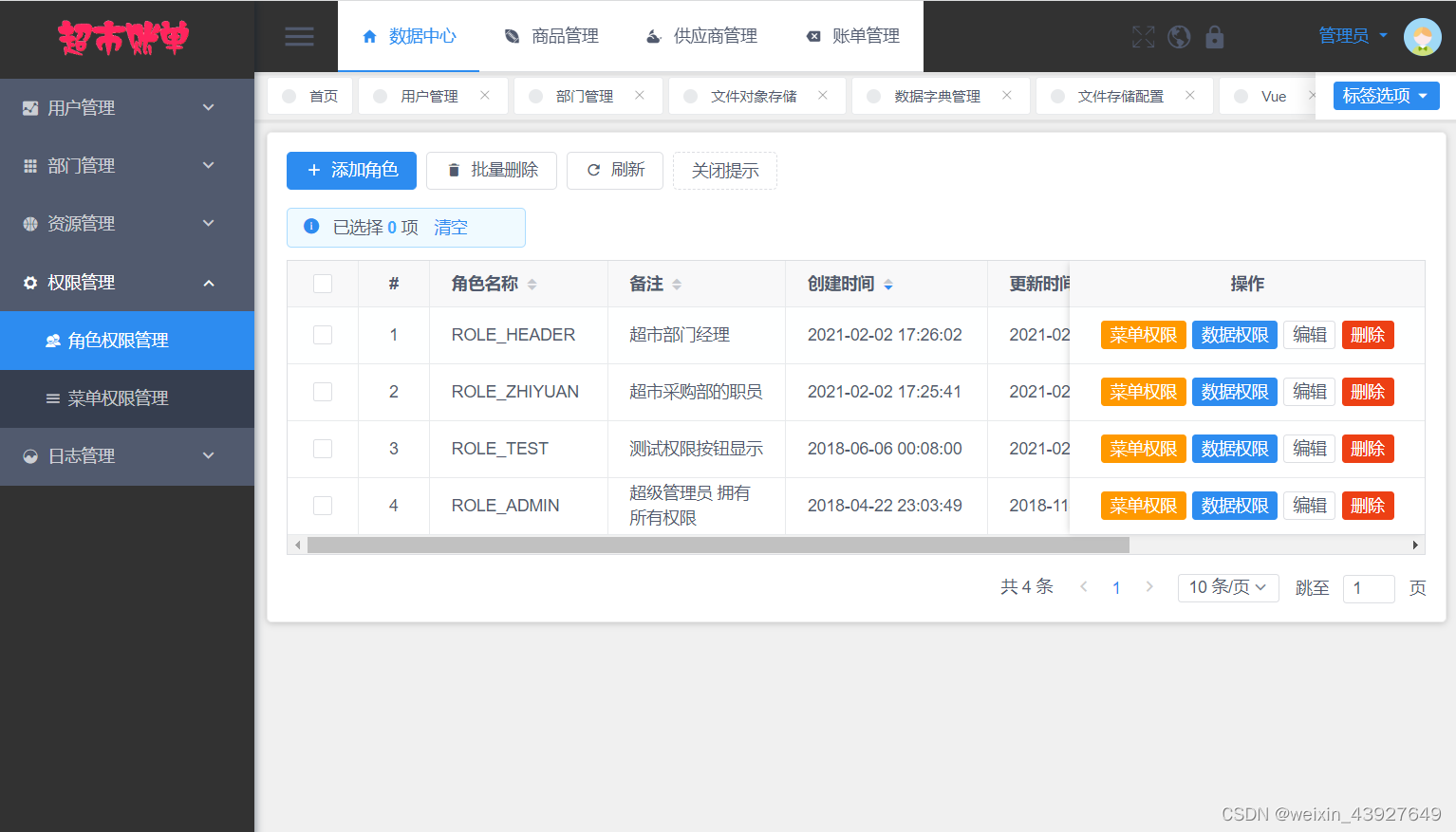
Task: Click the 刷新 button
Action: 615,170
